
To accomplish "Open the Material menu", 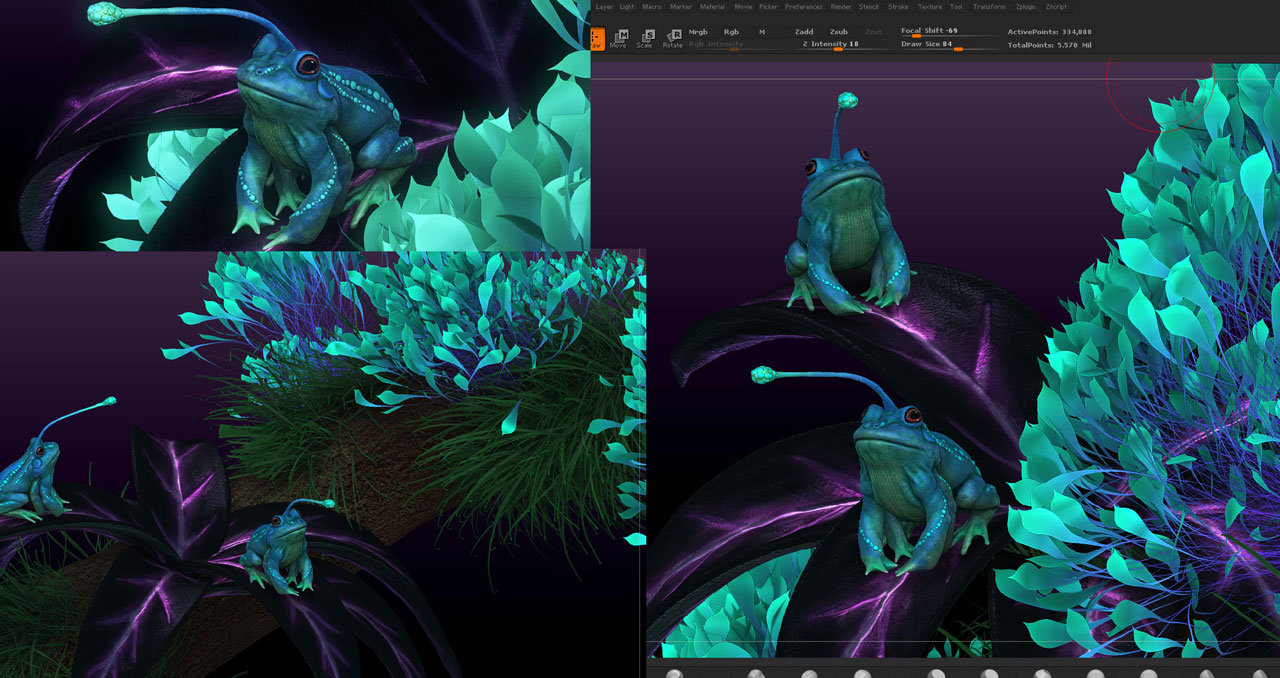I will tap(713, 7).
